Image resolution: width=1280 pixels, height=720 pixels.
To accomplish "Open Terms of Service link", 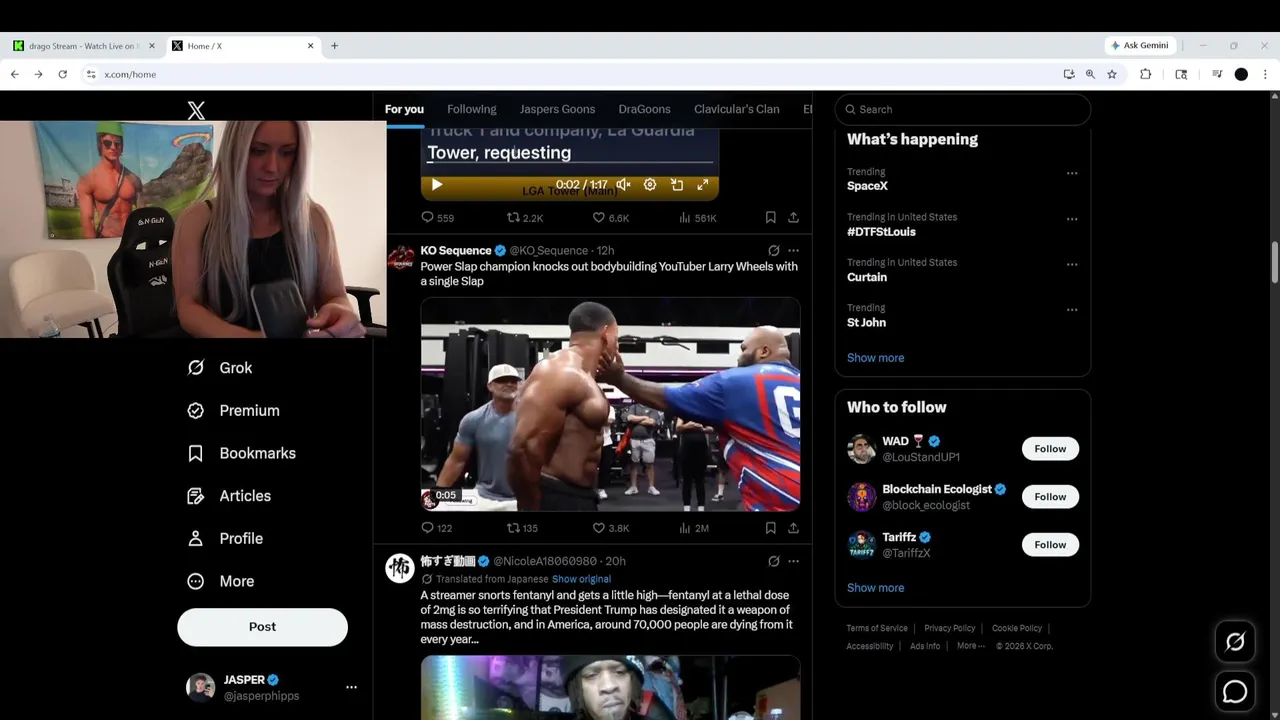I will 877,628.
